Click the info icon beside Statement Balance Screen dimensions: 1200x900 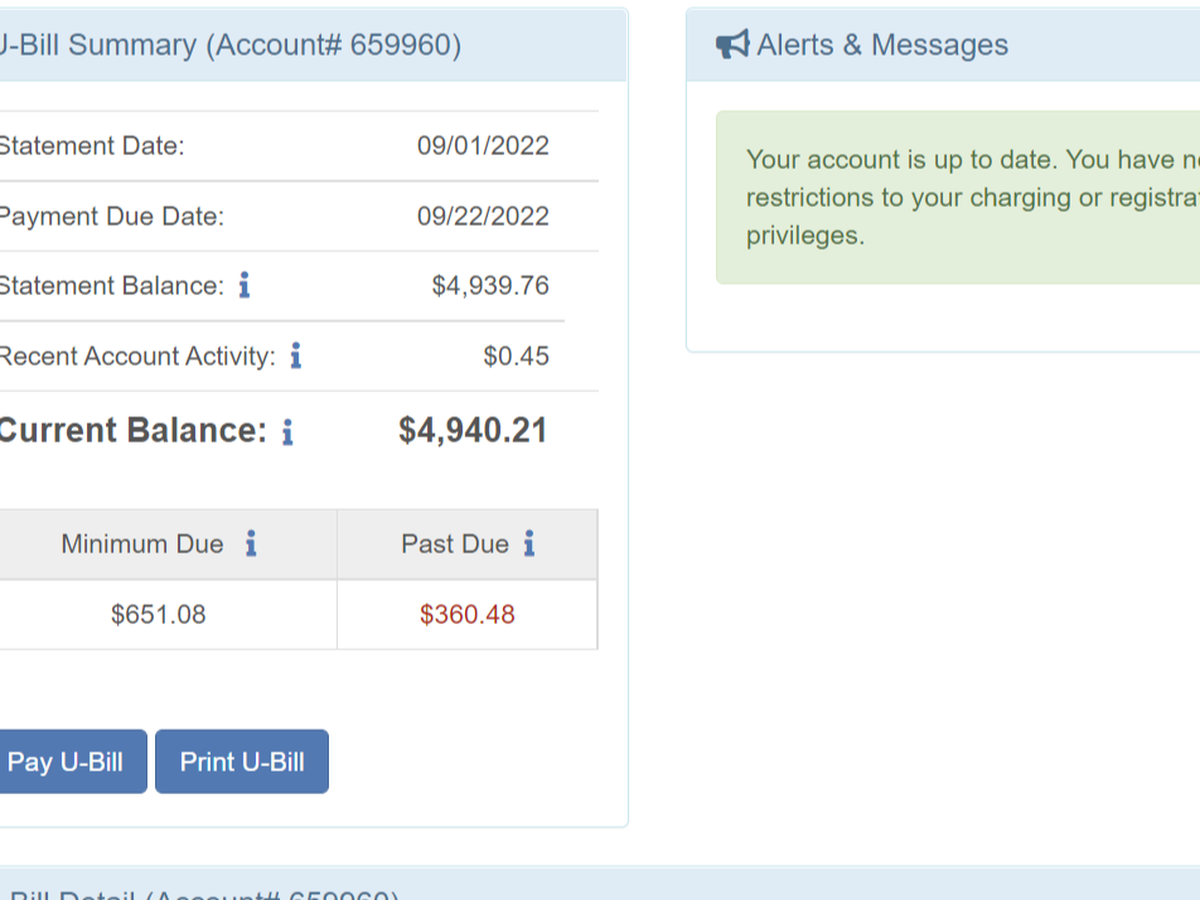click(x=244, y=286)
